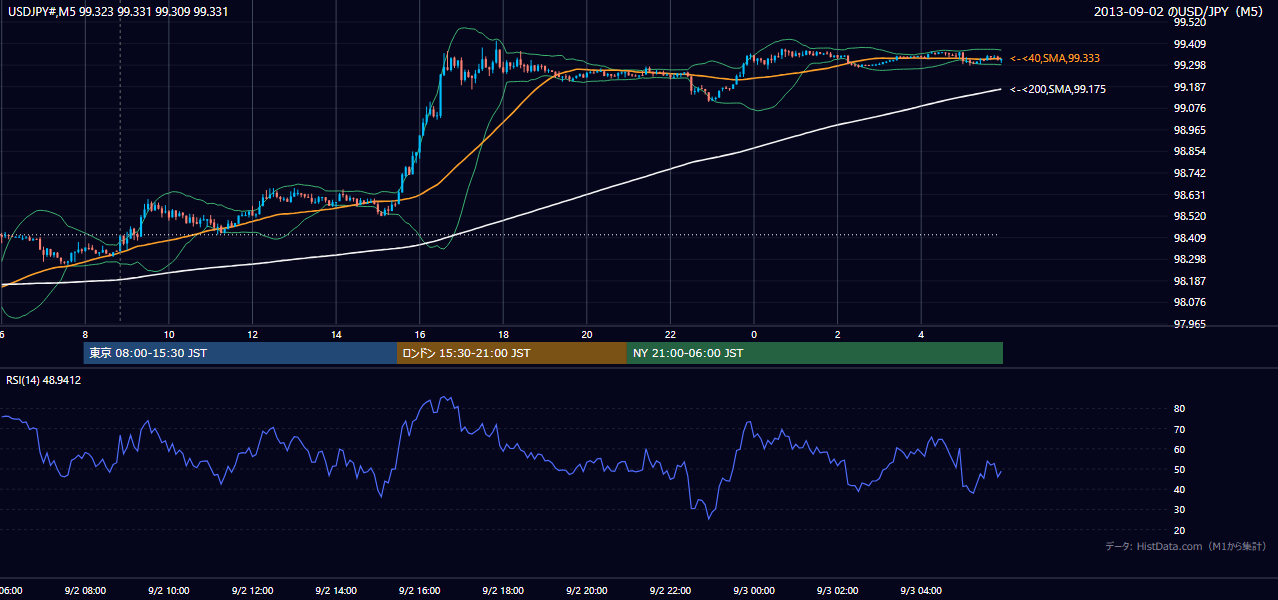Click the bottom time label 9/3 02:00

pyautogui.click(x=836, y=590)
